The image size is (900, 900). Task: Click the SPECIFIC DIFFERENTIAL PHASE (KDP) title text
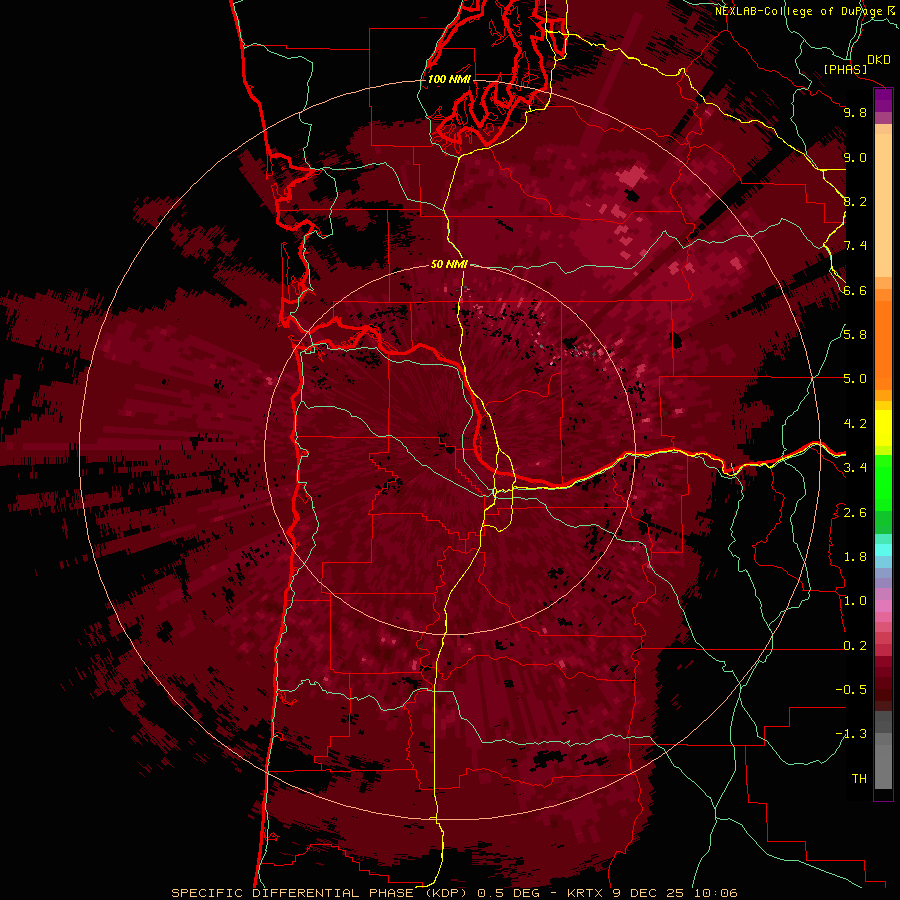coord(319,893)
